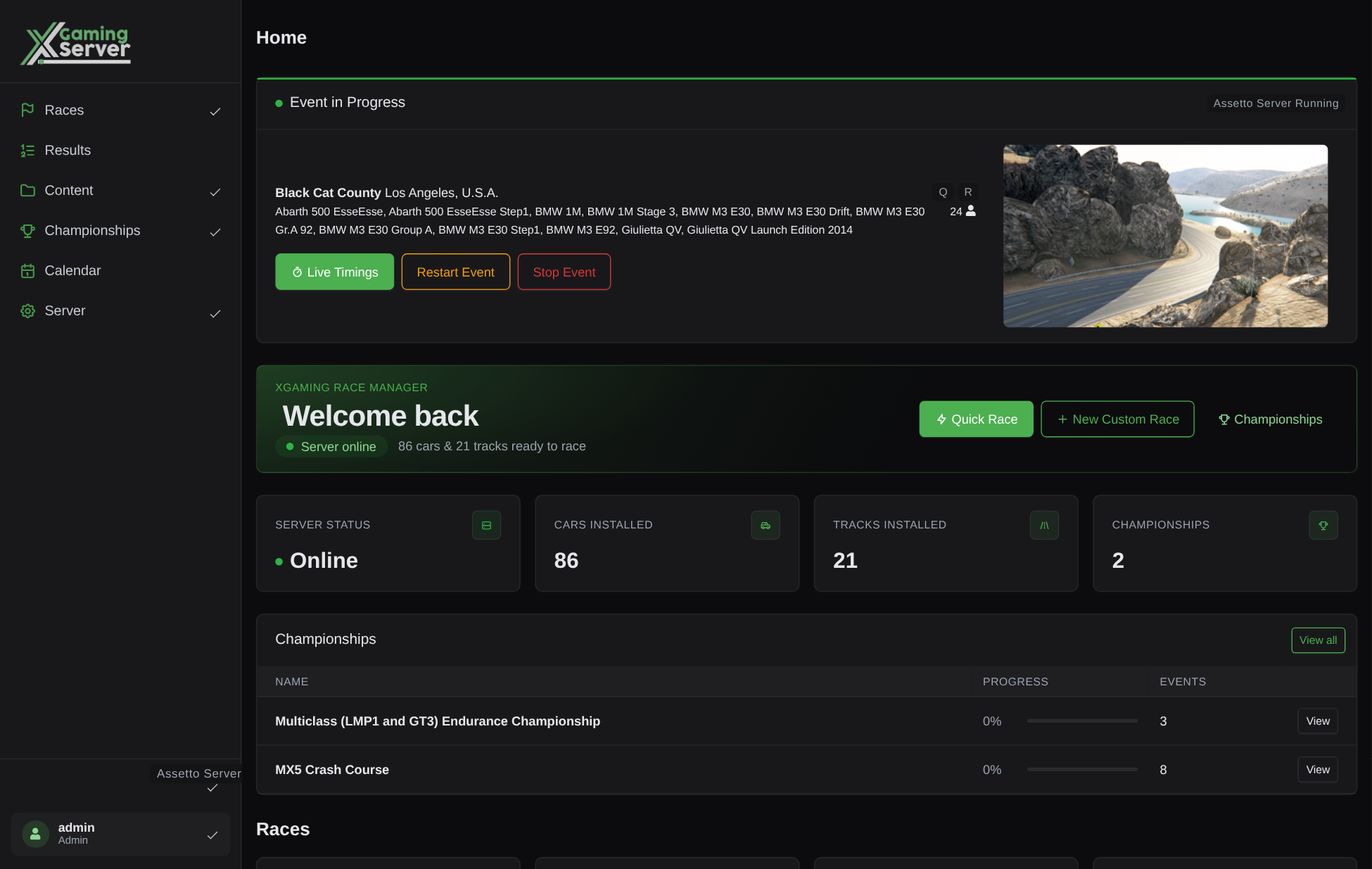Click the Cars Installed value 86
This screenshot has width=1372, height=869.
566,560
